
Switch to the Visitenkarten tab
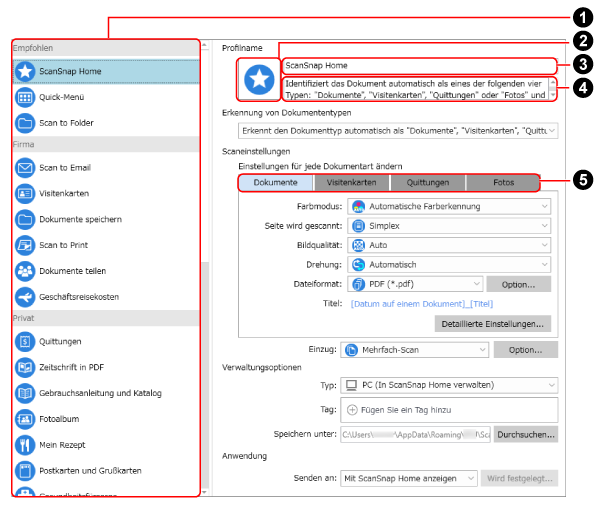[351, 182]
